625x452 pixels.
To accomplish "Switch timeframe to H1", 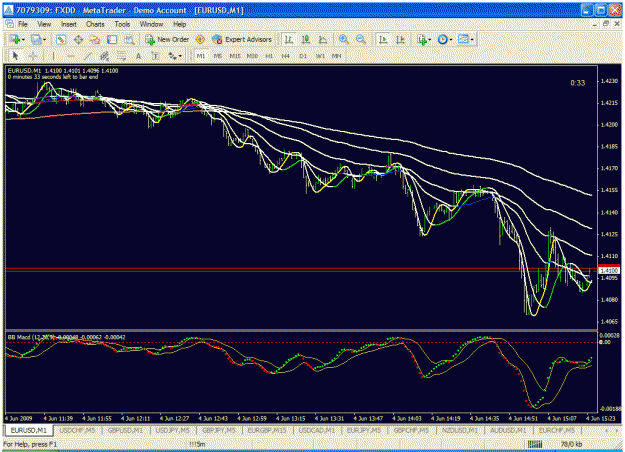I will pyautogui.click(x=269, y=56).
